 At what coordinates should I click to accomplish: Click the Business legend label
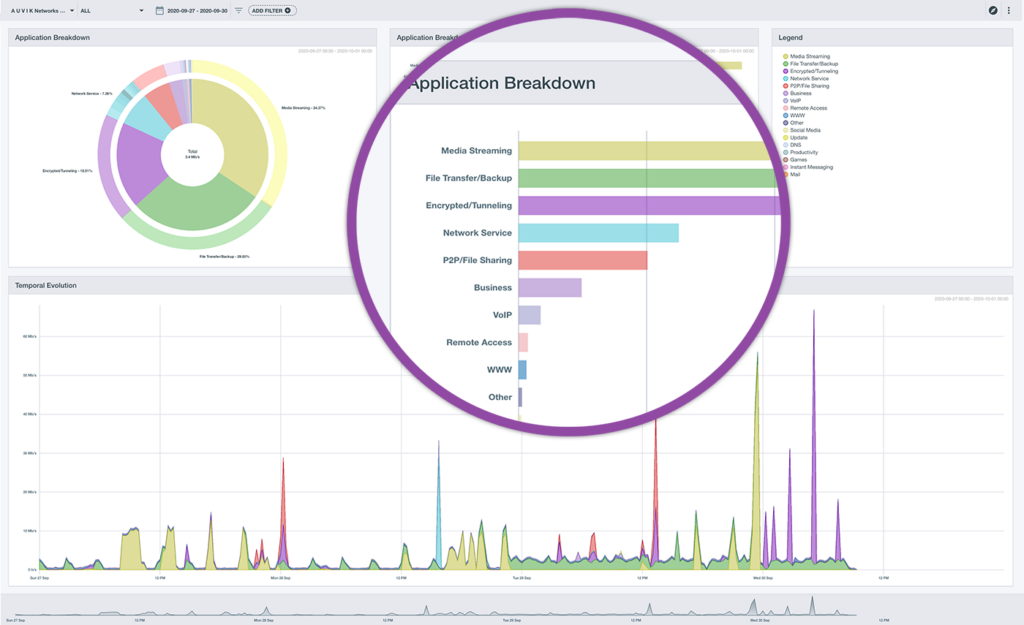pos(801,93)
